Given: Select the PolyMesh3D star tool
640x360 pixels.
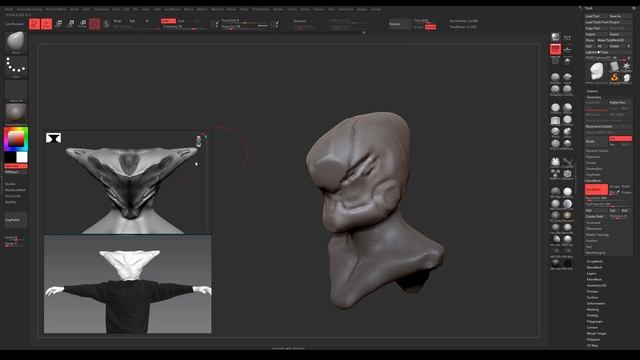Looking at the screenshot, I should point(626,67).
